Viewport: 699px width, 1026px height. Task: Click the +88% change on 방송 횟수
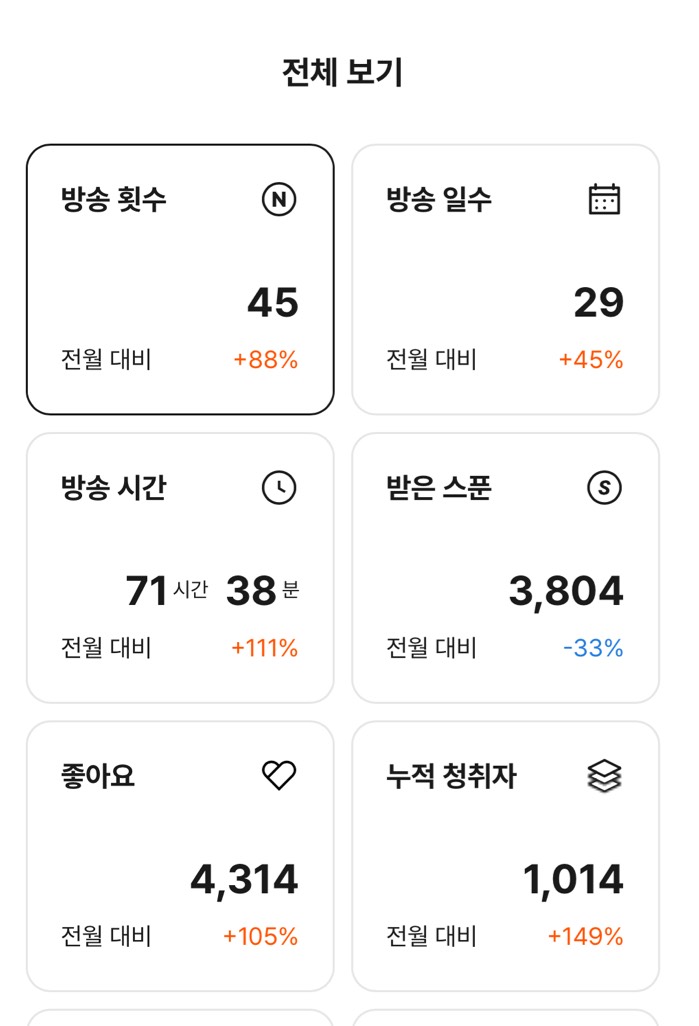pyautogui.click(x=266, y=360)
